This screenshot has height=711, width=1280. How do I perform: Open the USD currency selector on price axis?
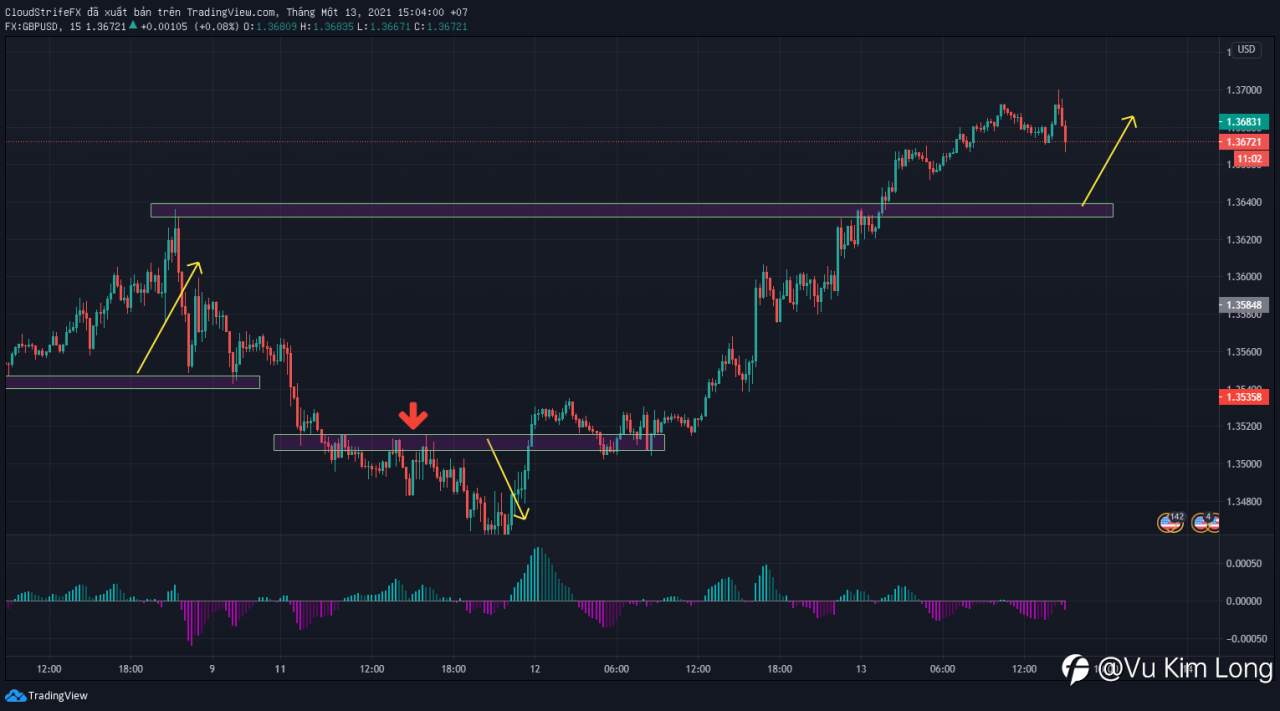(x=1246, y=50)
